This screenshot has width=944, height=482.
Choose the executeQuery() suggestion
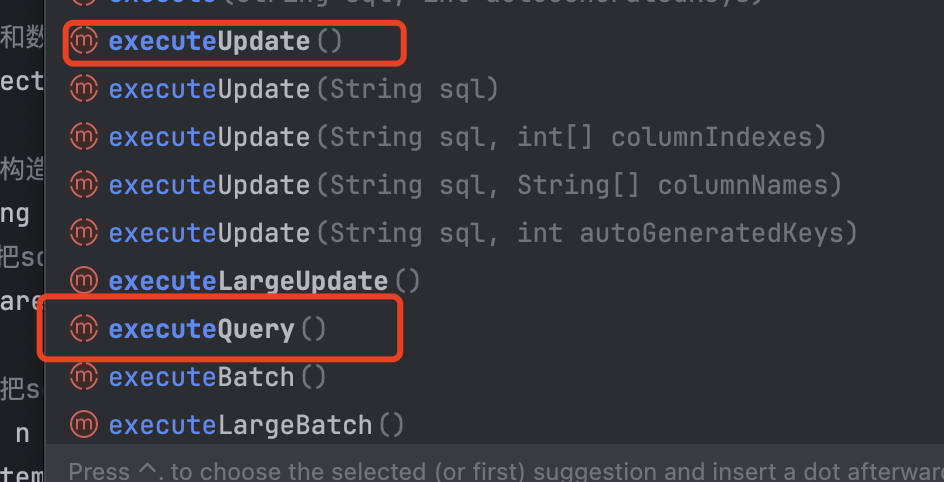click(x=494, y=329)
